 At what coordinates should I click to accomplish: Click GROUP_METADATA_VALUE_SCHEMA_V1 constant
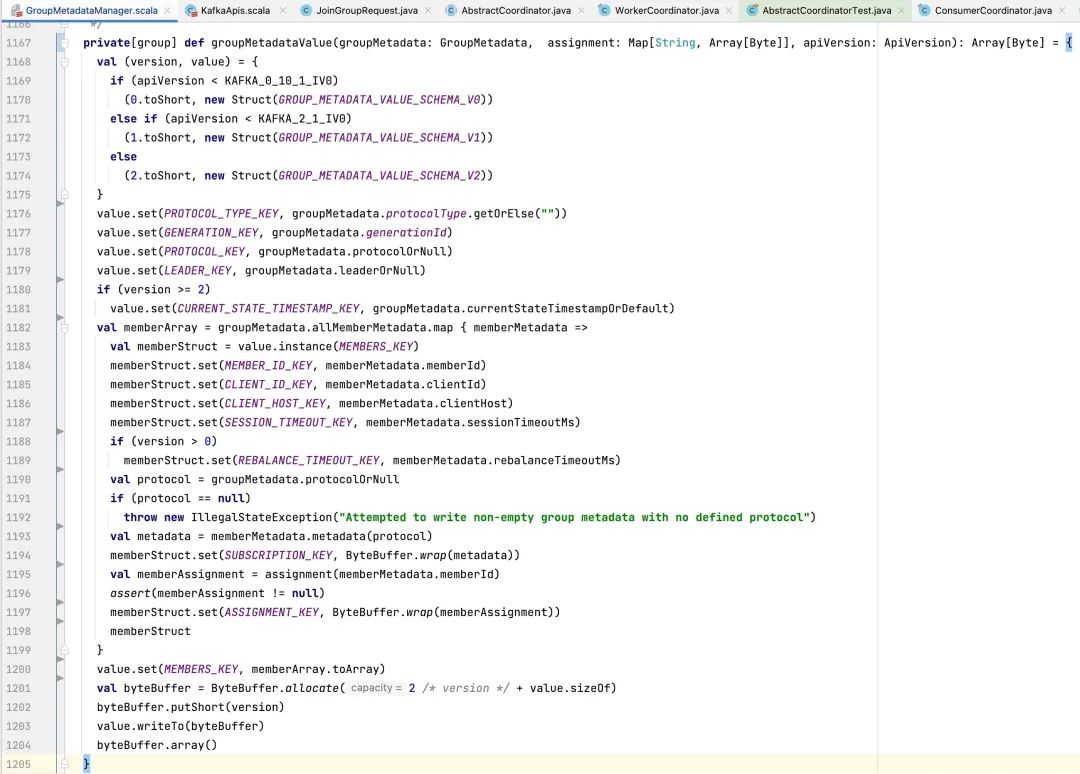[x=380, y=138]
